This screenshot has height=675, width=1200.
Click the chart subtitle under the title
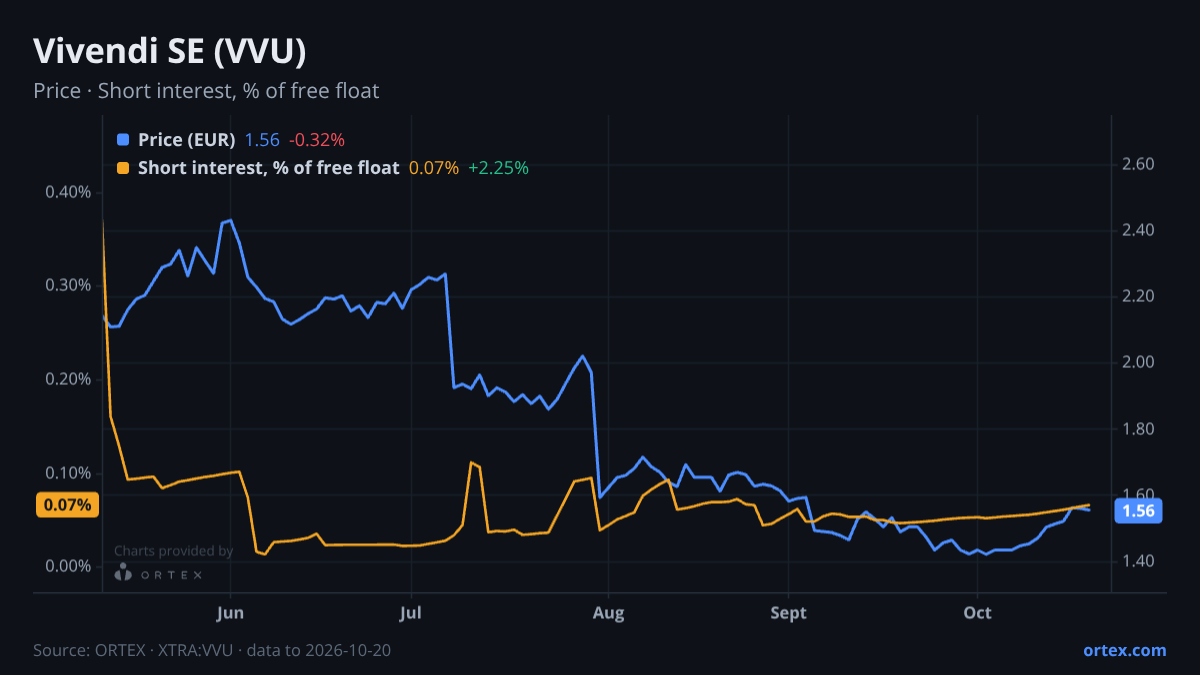pyautogui.click(x=206, y=91)
